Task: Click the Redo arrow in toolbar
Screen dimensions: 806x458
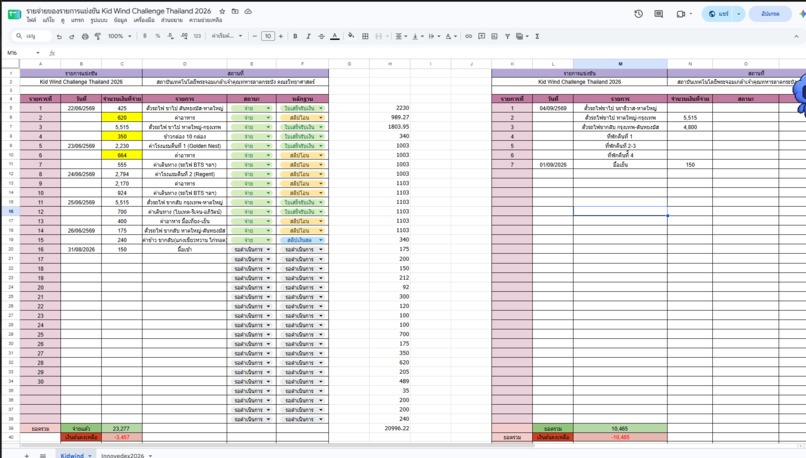Action: [71, 36]
